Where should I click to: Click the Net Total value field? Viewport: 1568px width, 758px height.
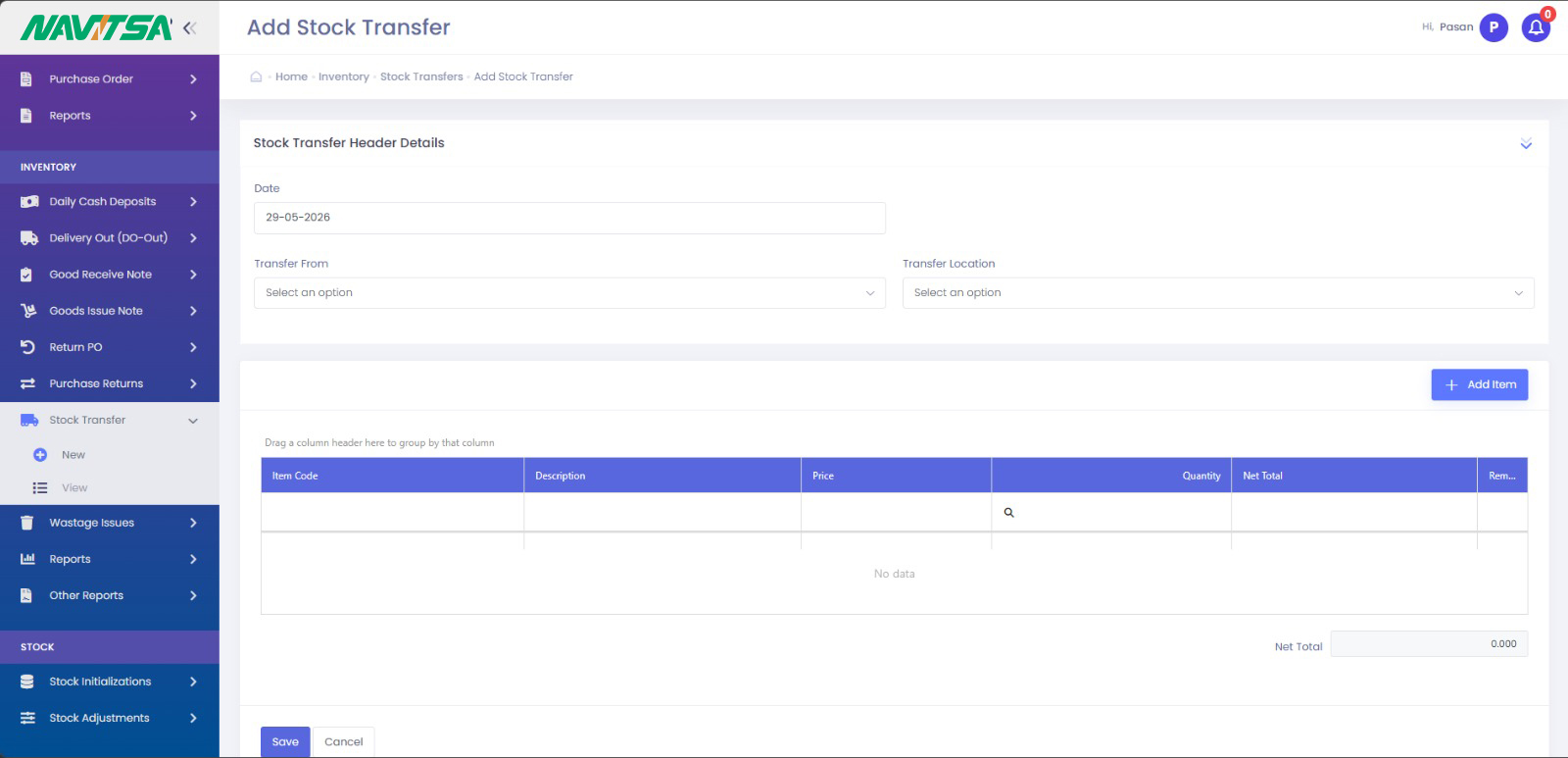click(x=1429, y=644)
